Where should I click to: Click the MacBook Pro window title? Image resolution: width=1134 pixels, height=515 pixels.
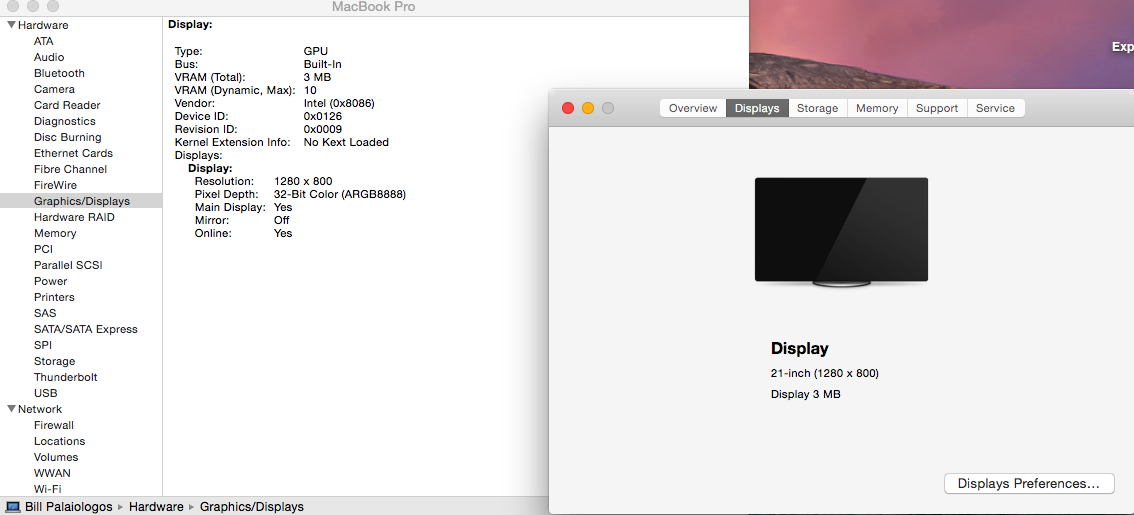tap(373, 7)
